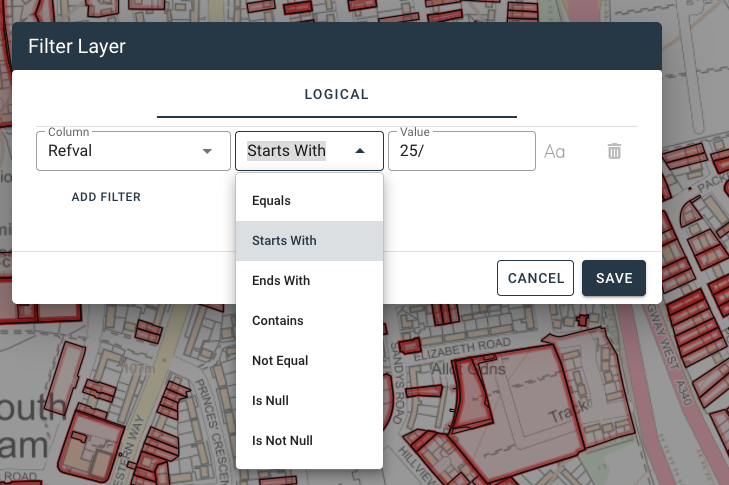
Task: Delete the filter row with trash icon
Action: click(614, 152)
